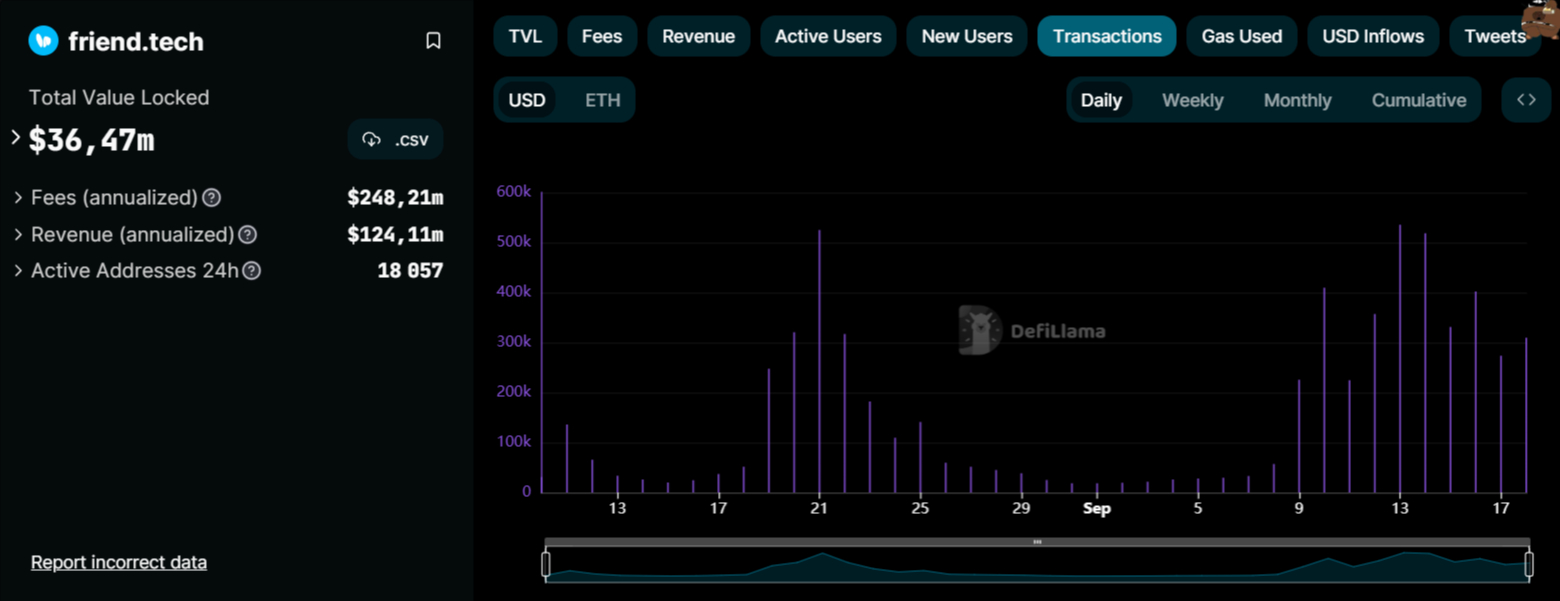Click the 18 057 active addresses value
Viewport: 1560px width, 601px height.
tap(410, 271)
